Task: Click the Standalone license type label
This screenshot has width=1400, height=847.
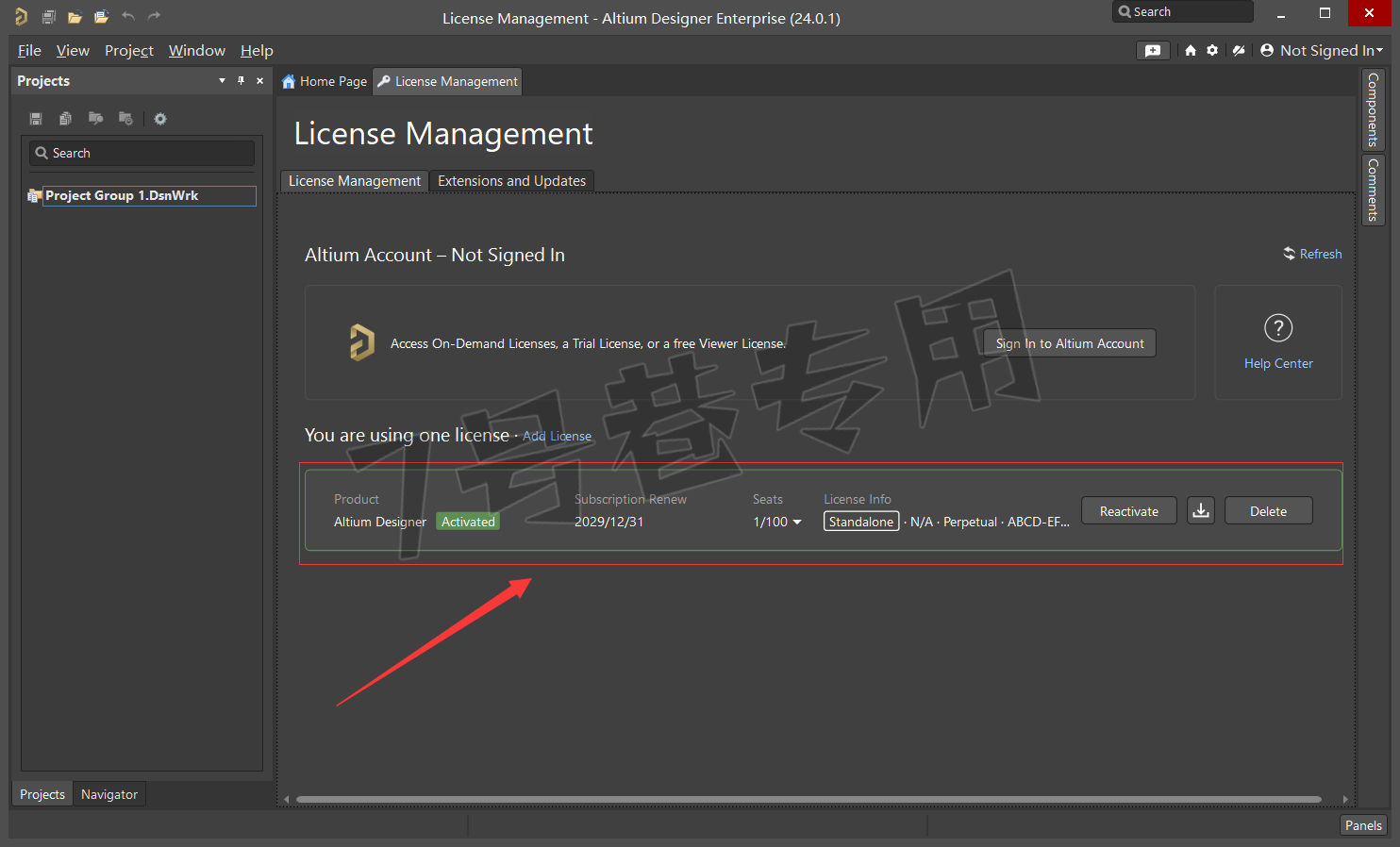Action: pos(861,522)
